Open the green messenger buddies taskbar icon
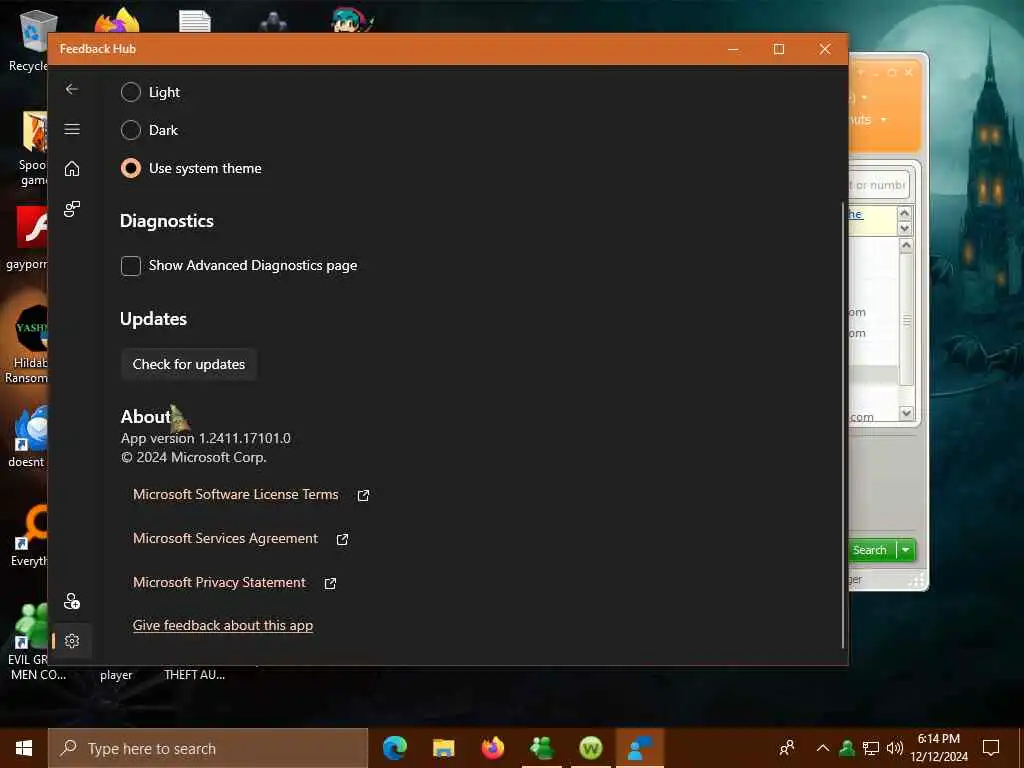 click(542, 748)
